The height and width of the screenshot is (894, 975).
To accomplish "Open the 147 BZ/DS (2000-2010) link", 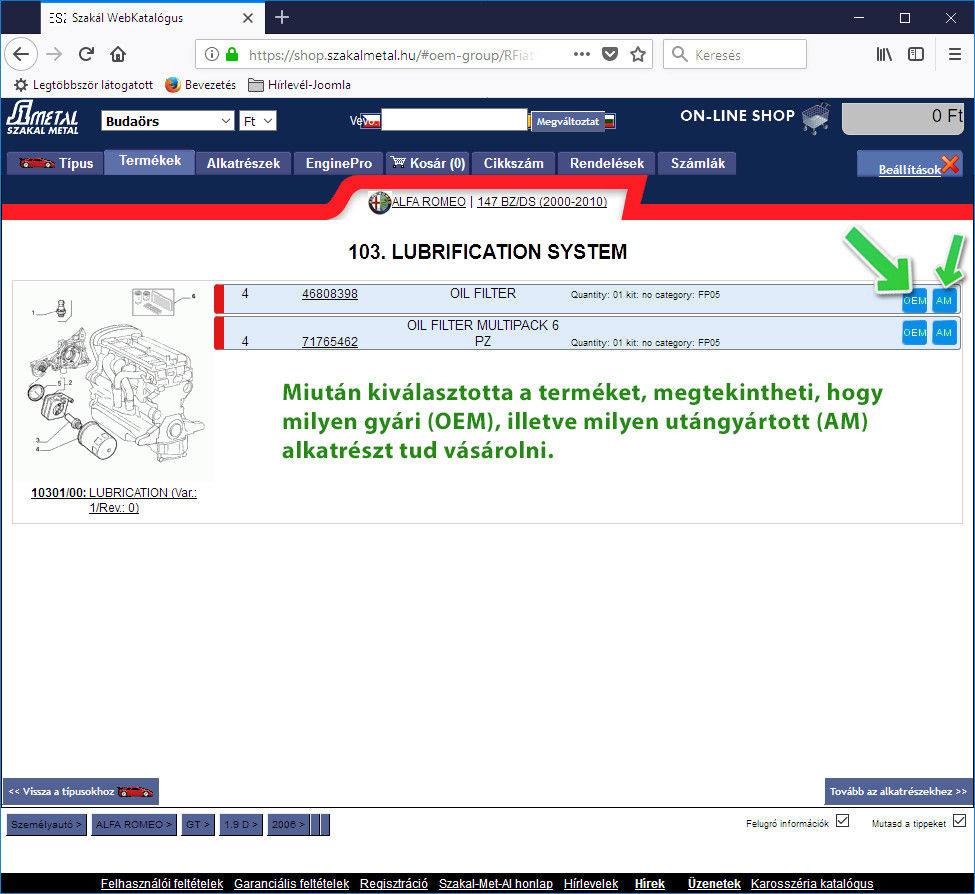I will click(x=542, y=201).
